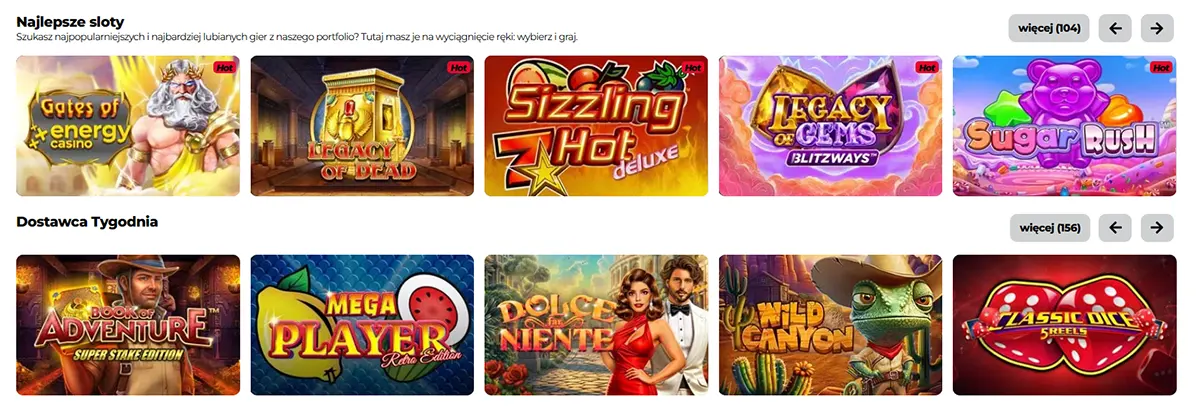Select Classic Dice 5 Reels tile
Viewport: 1200px width, 413px height.
coord(1064,325)
